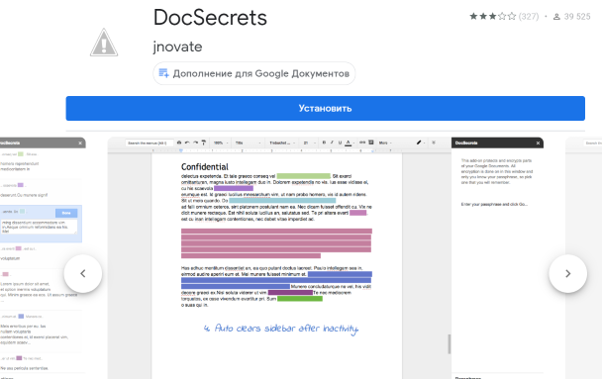Click the 39 525 users count
This screenshot has width=602, height=379.
[572, 17]
